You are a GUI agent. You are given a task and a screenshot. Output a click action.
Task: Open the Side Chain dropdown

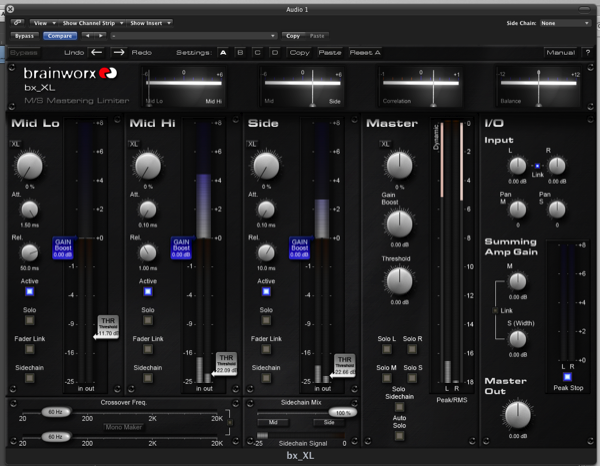click(564, 21)
